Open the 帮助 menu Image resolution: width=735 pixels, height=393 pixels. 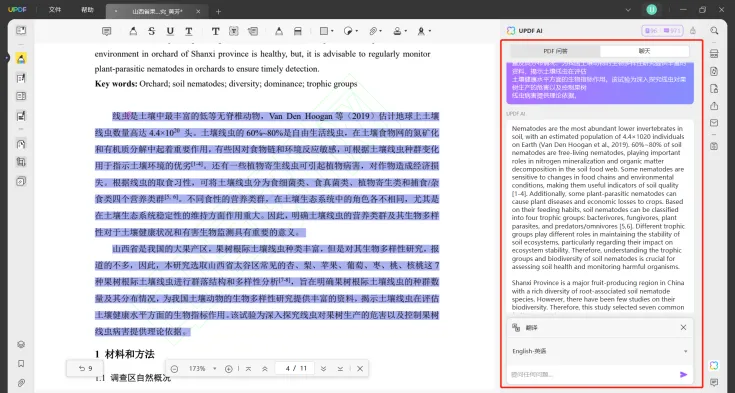pos(87,10)
